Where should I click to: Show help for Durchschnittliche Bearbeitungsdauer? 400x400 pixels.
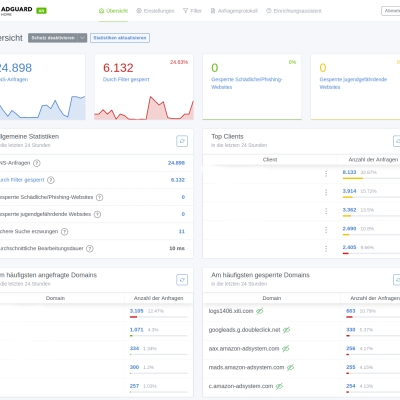(90, 249)
